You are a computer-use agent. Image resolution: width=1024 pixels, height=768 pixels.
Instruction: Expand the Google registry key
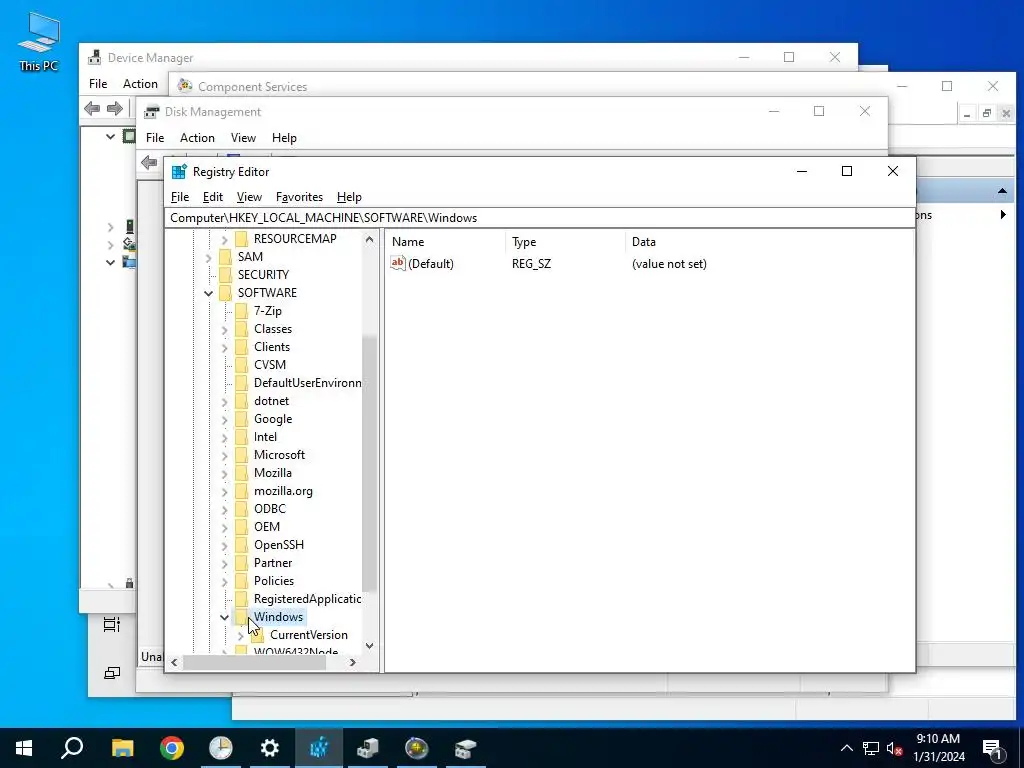point(224,419)
